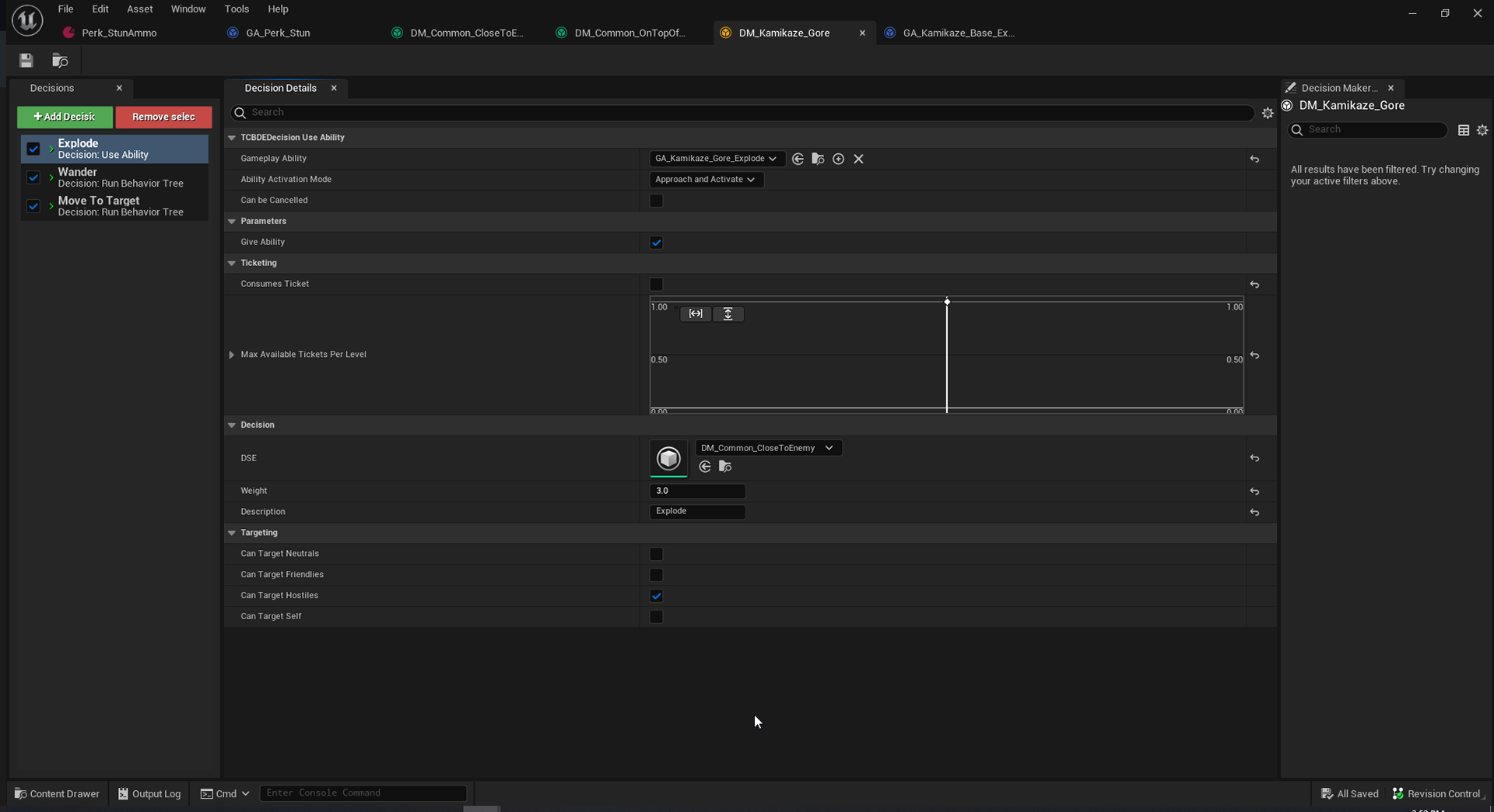Open the Asset menu
Screen dimensions: 1494x812
click(140, 9)
